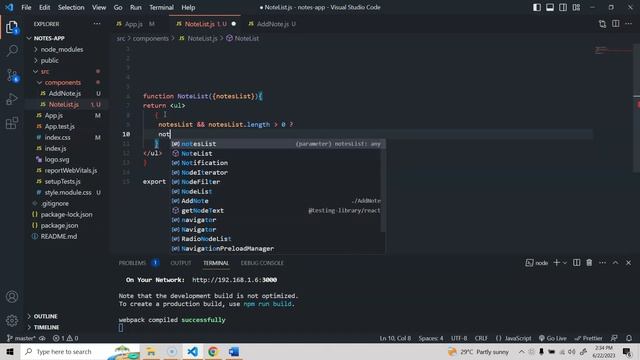Viewport: 640px width, 360px height.
Task: Click the errors and warnings status indicator
Action: coord(65,338)
